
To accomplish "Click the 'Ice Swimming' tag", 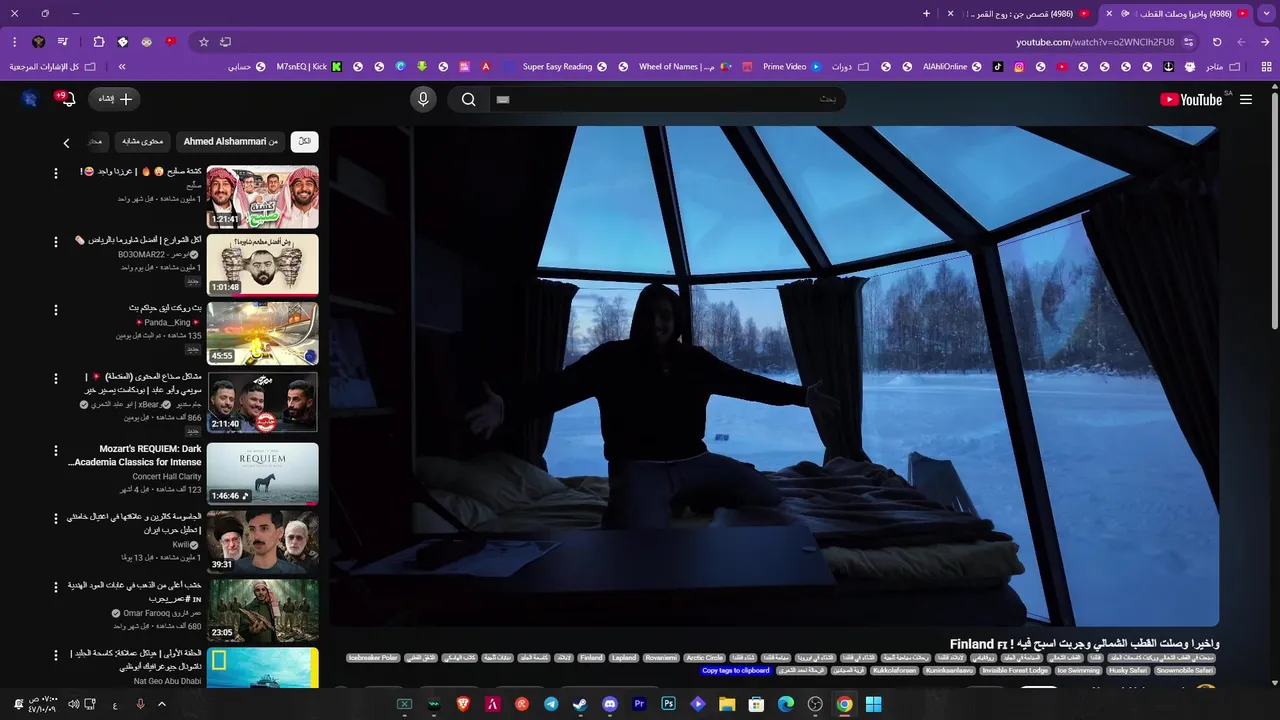I will pos(1077,671).
